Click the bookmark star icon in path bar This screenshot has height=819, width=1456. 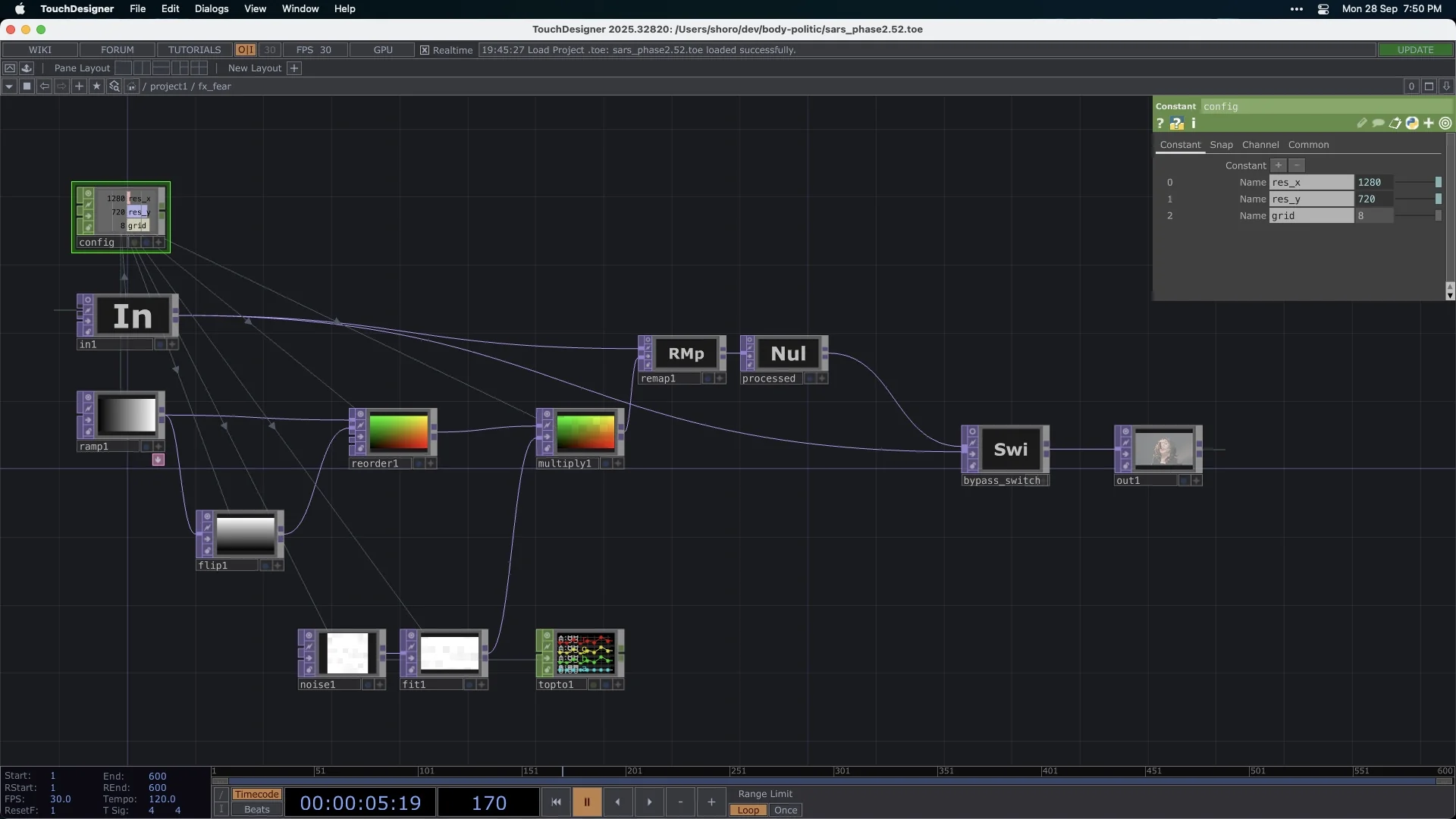[96, 86]
